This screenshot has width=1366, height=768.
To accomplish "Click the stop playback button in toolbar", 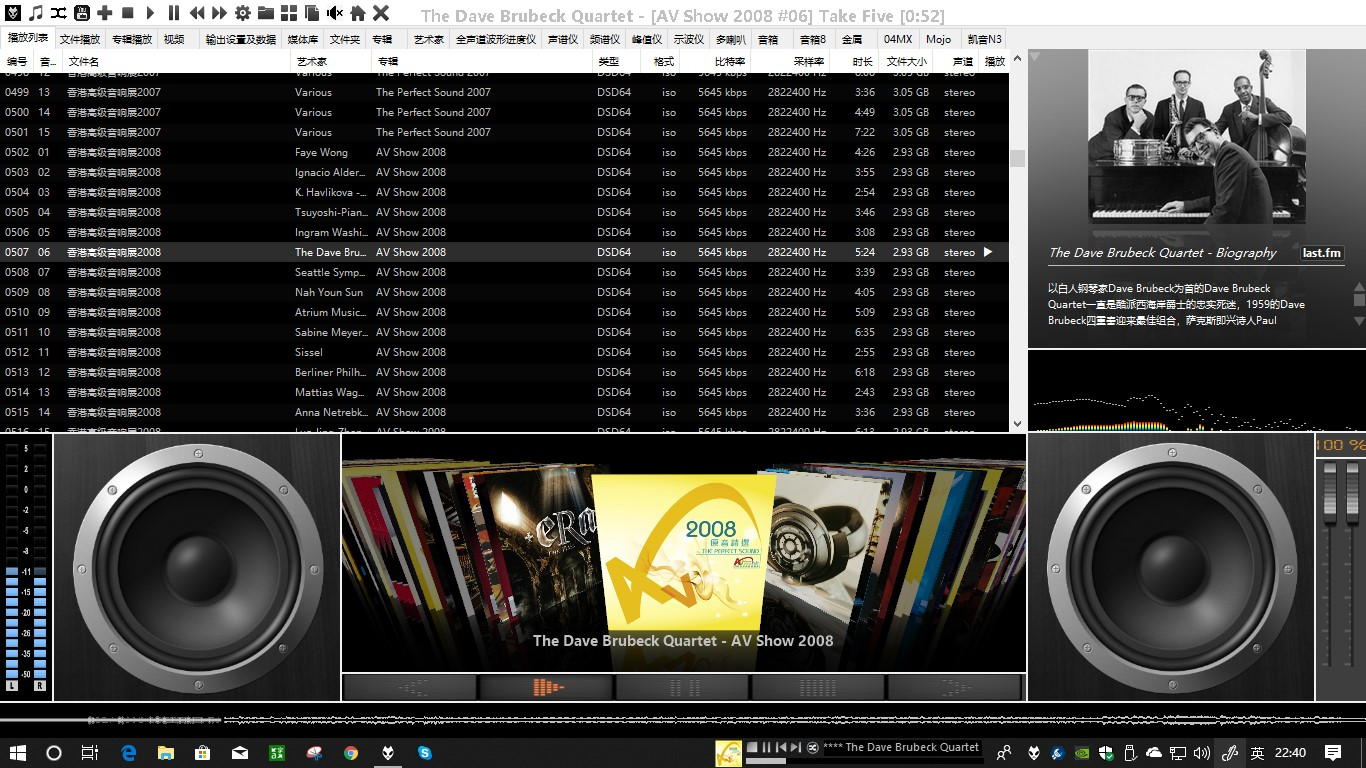I will (x=128, y=13).
